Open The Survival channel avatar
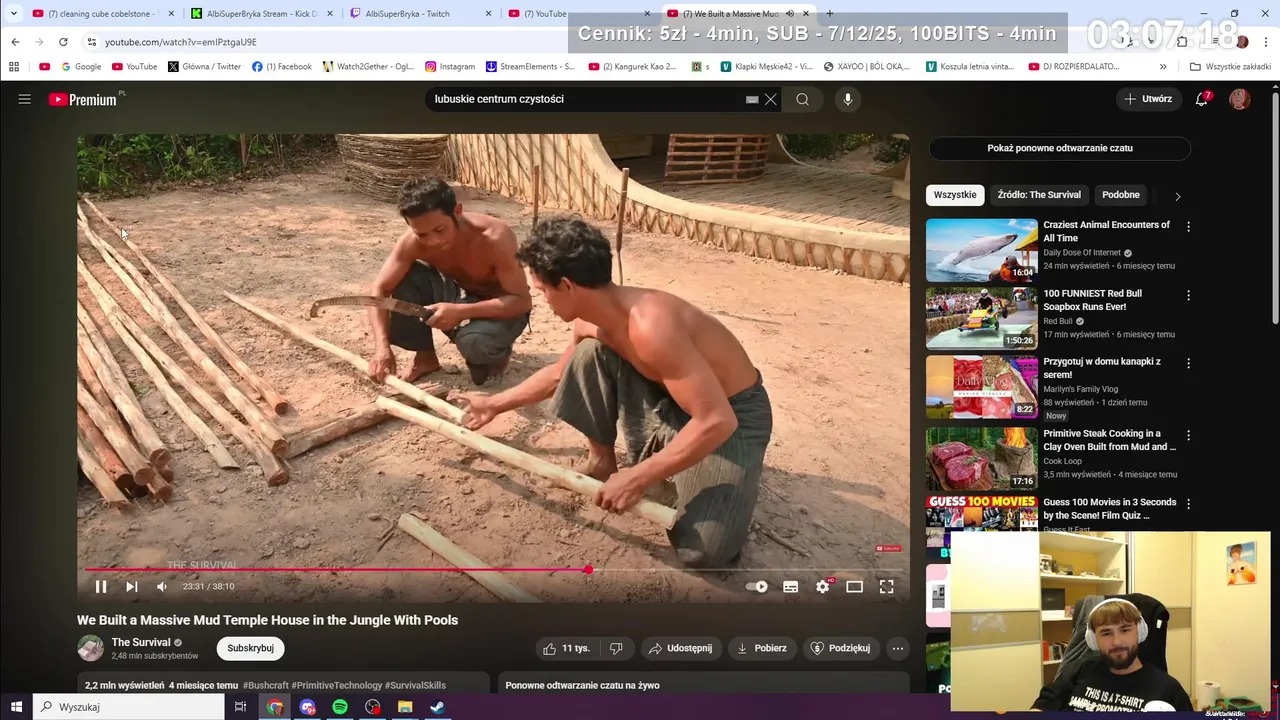This screenshot has width=1280, height=720. [x=91, y=648]
